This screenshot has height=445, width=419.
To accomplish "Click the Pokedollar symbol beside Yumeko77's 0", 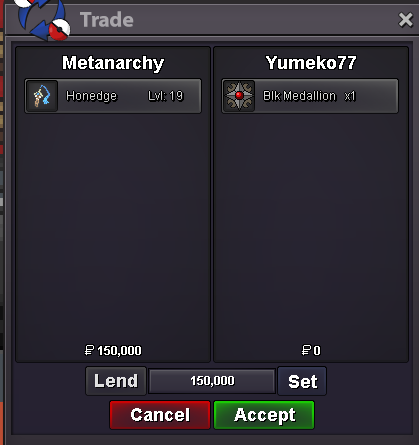I will click(306, 350).
